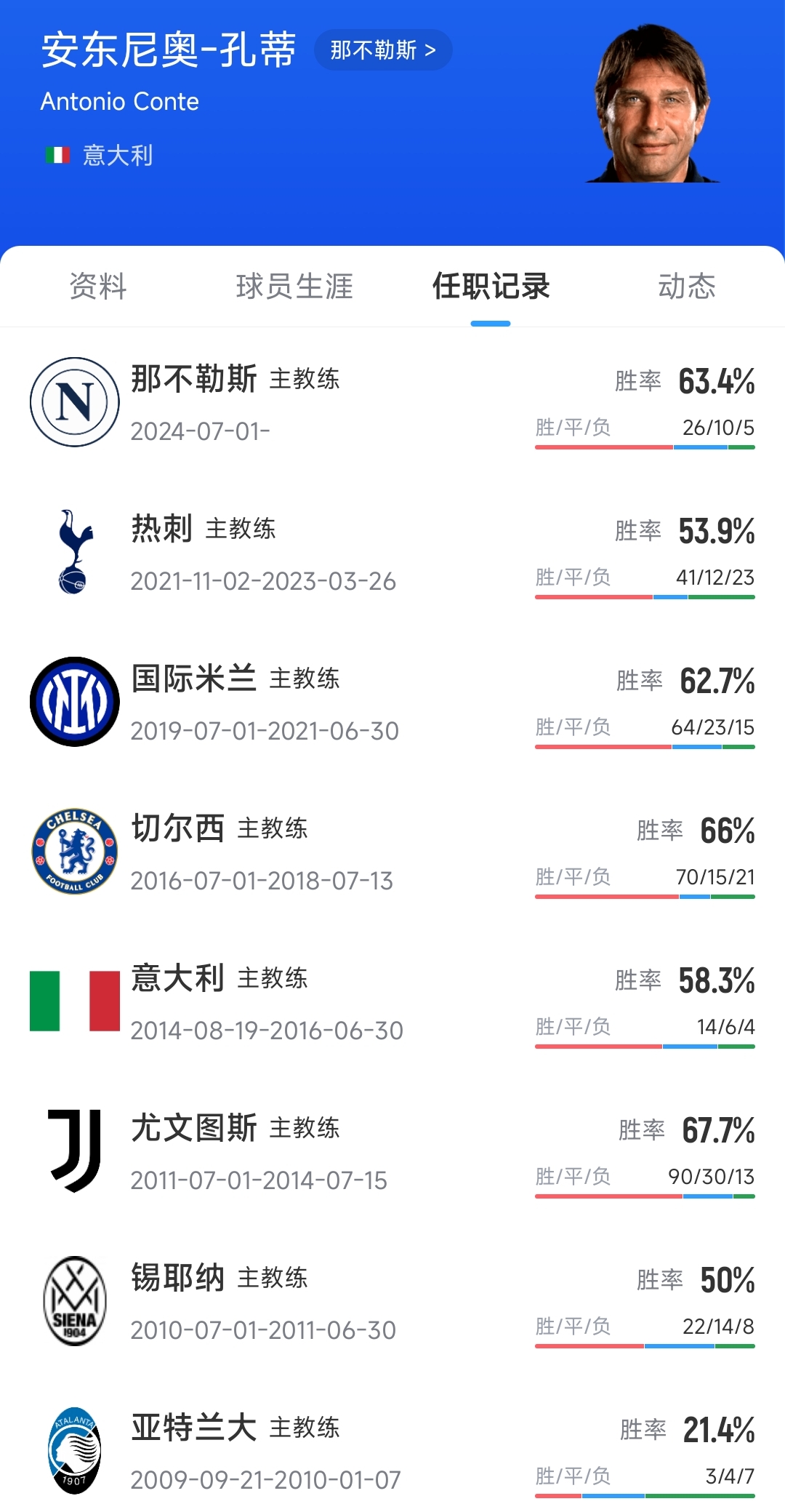
Task: Tap the 尤文图斯 team name
Action: [193, 1128]
